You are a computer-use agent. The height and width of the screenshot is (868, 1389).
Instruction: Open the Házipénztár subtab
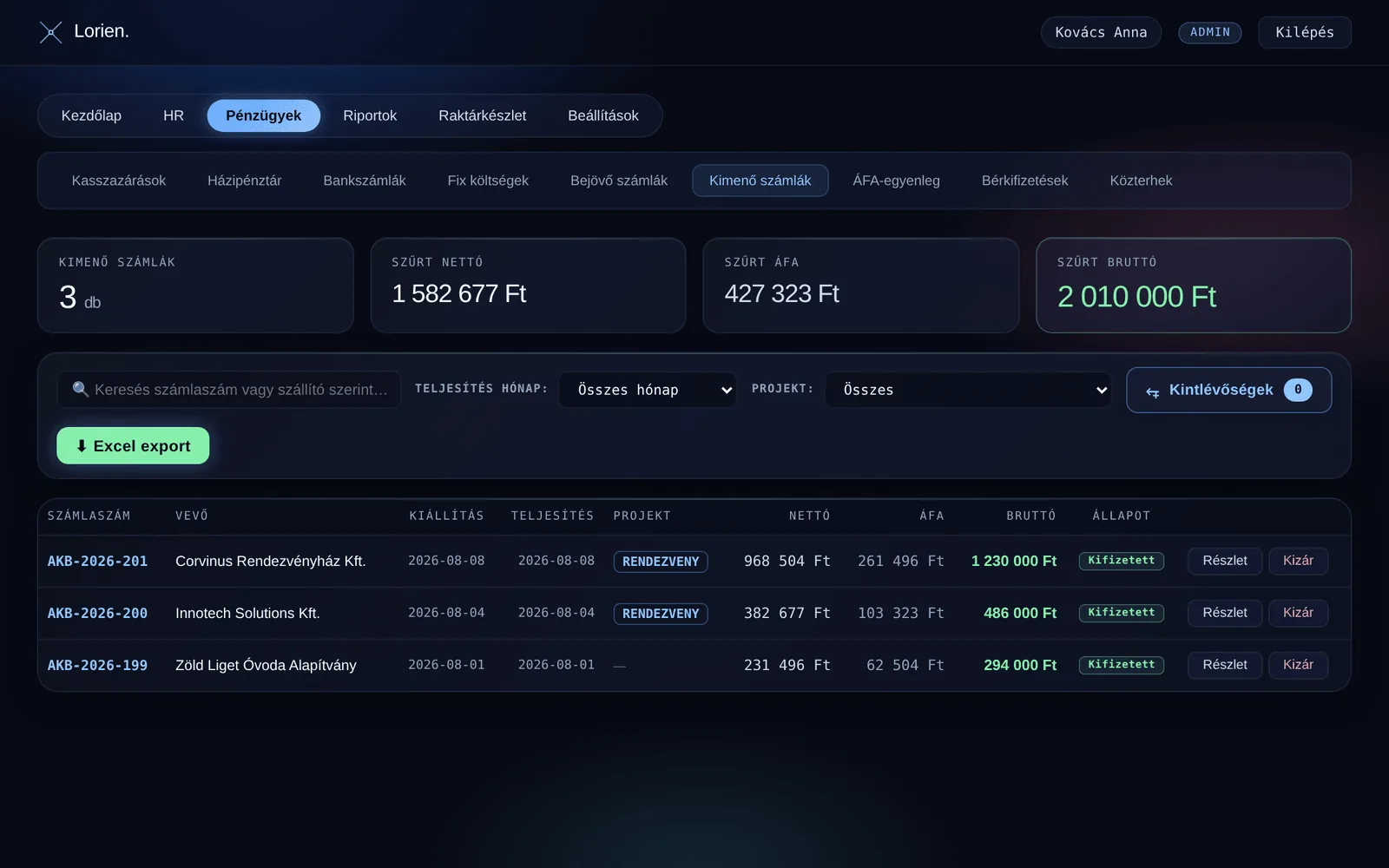pyautogui.click(x=245, y=181)
